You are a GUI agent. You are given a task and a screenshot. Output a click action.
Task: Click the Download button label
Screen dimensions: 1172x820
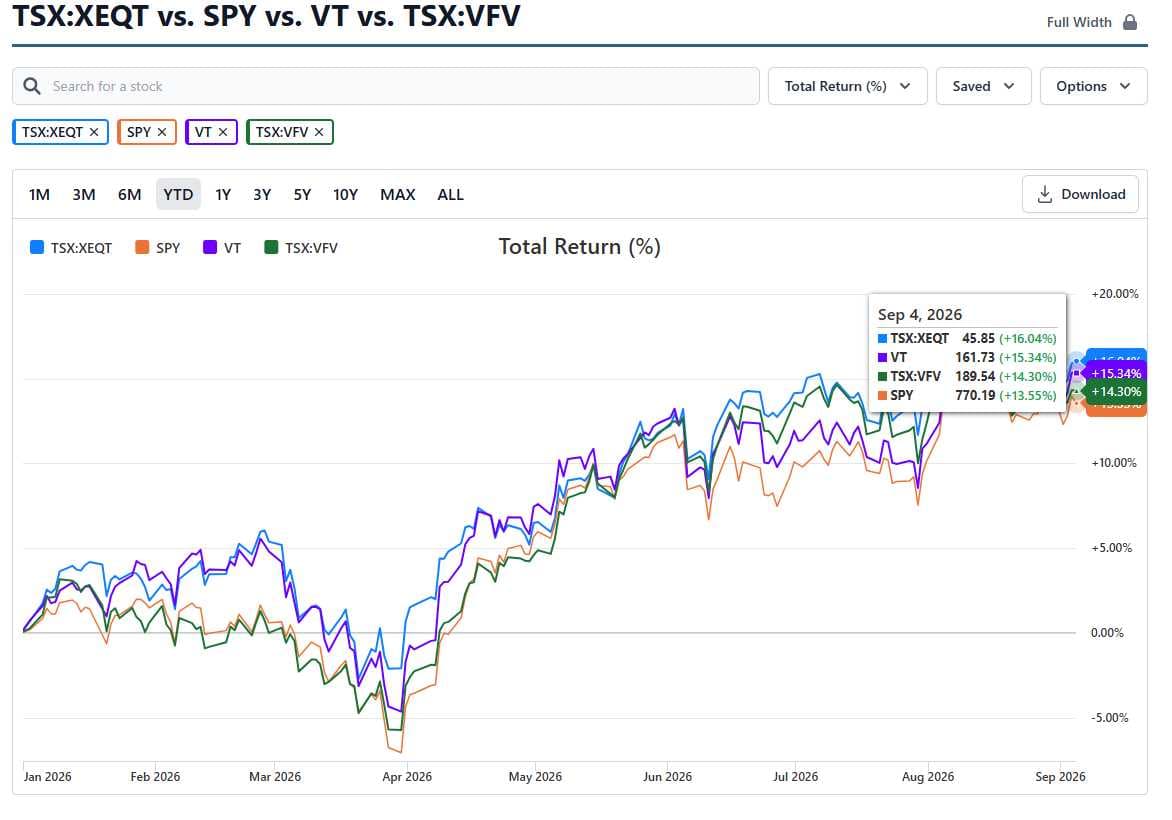pos(1093,194)
